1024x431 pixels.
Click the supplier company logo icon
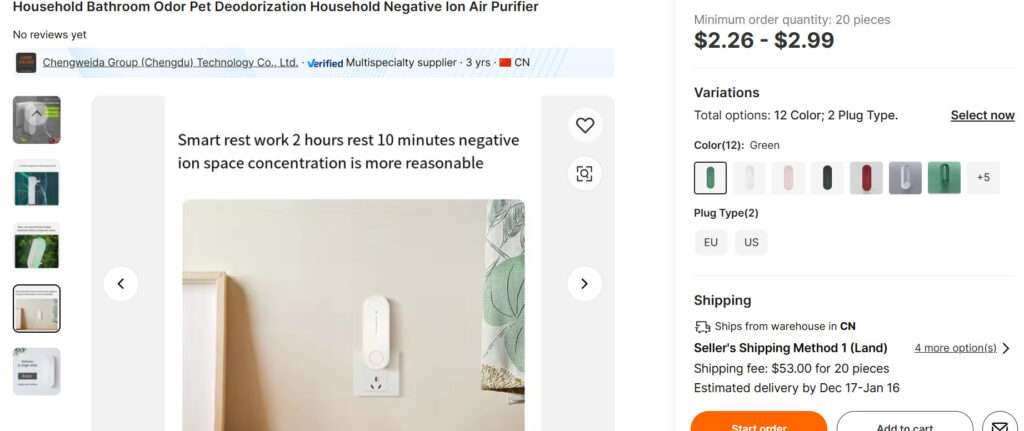pyautogui.click(x=26, y=63)
